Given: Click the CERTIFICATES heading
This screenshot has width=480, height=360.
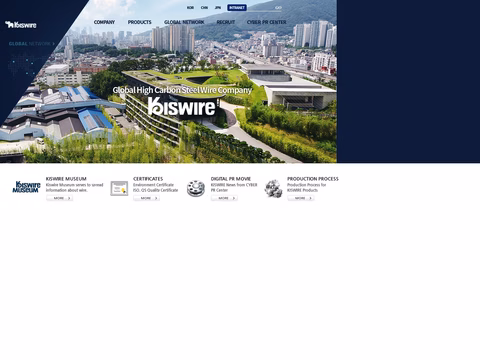Looking at the screenshot, I should tap(148, 179).
